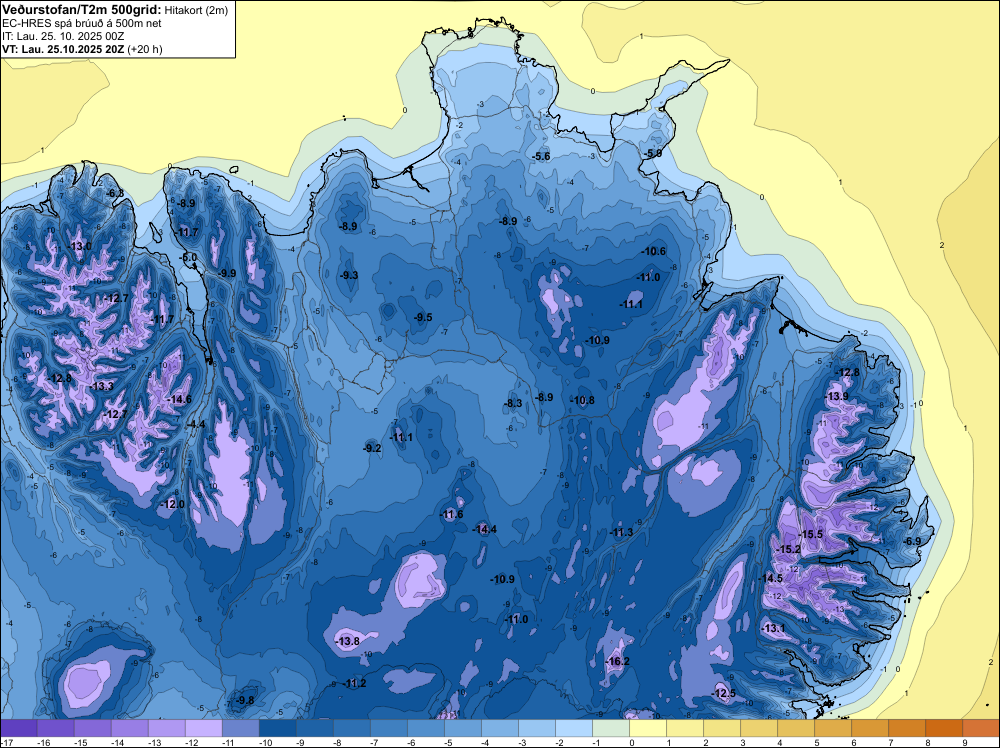Screen dimensions: 1000x748
Task: Select the -13.3 temperature label
Action: 101,386
